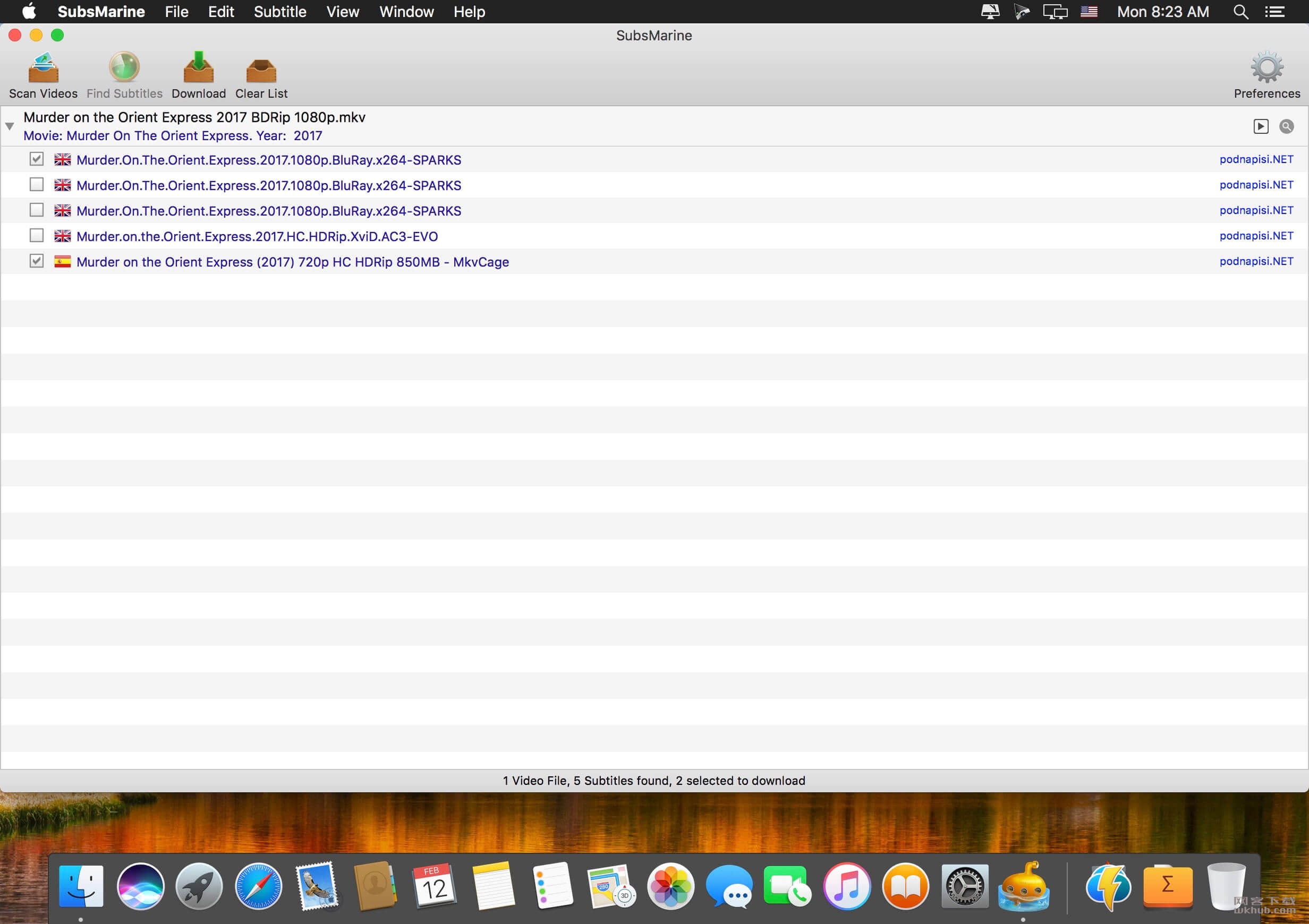Click the SubsMarine submarine dock icon
1309x924 pixels.
click(x=1023, y=885)
